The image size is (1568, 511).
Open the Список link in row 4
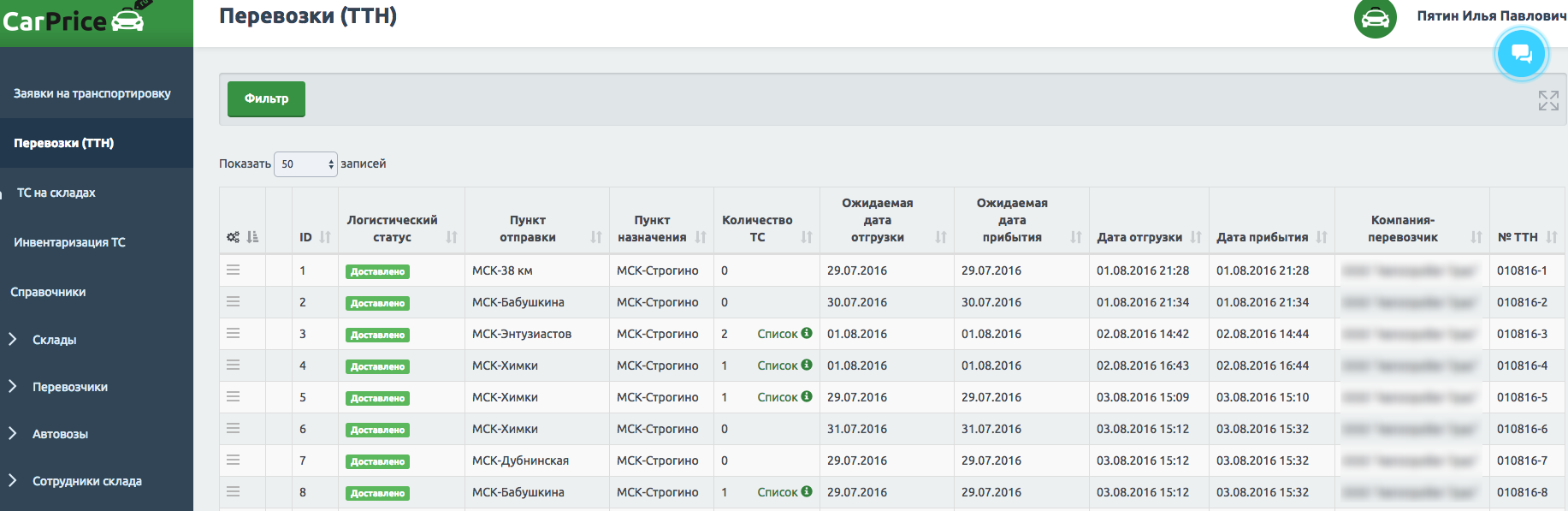[777, 365]
